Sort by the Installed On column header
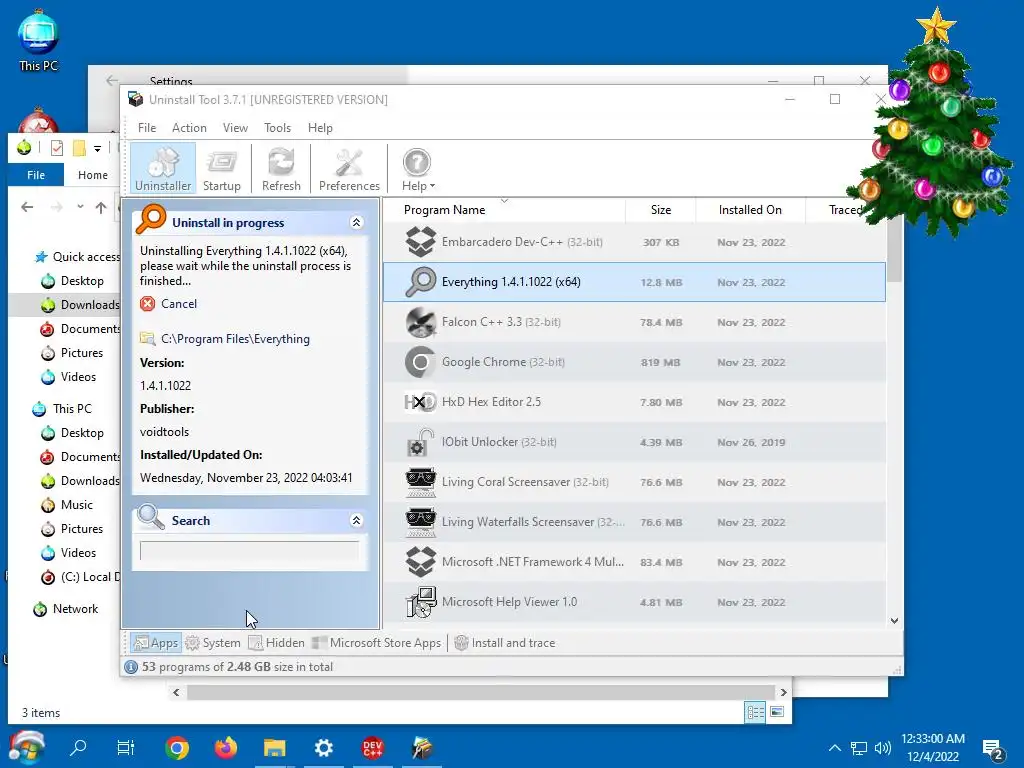 (x=750, y=210)
